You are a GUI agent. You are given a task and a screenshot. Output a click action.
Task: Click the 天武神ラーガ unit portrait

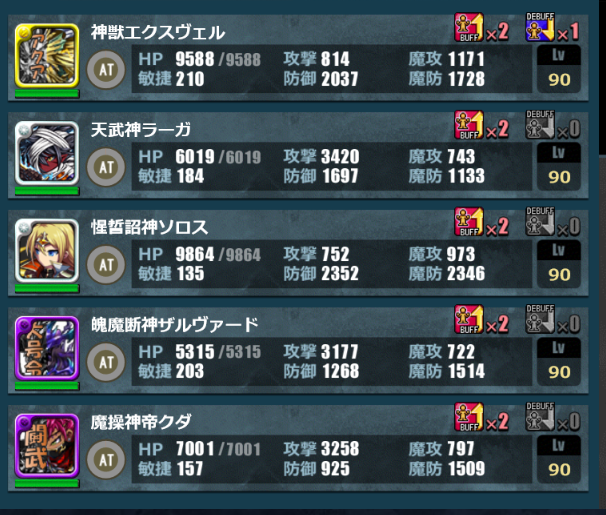coord(47,153)
